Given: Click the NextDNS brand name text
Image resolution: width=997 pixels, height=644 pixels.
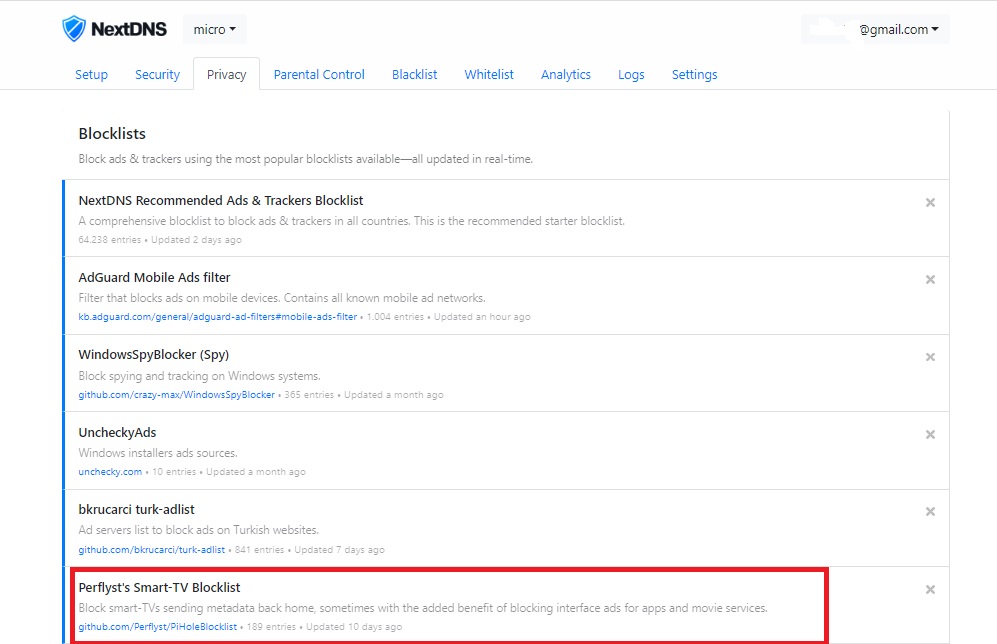Looking at the screenshot, I should coord(129,29).
